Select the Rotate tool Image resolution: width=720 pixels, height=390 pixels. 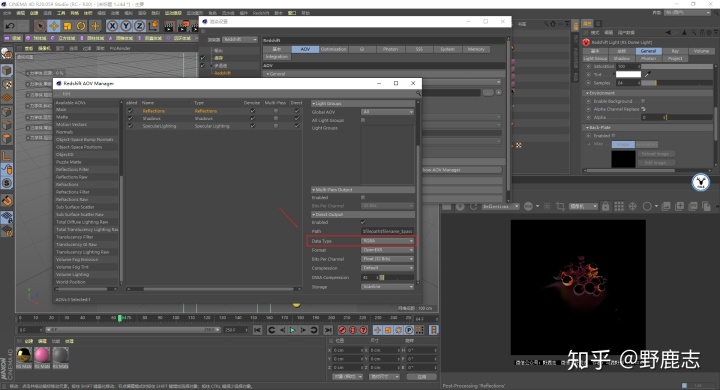[81, 26]
